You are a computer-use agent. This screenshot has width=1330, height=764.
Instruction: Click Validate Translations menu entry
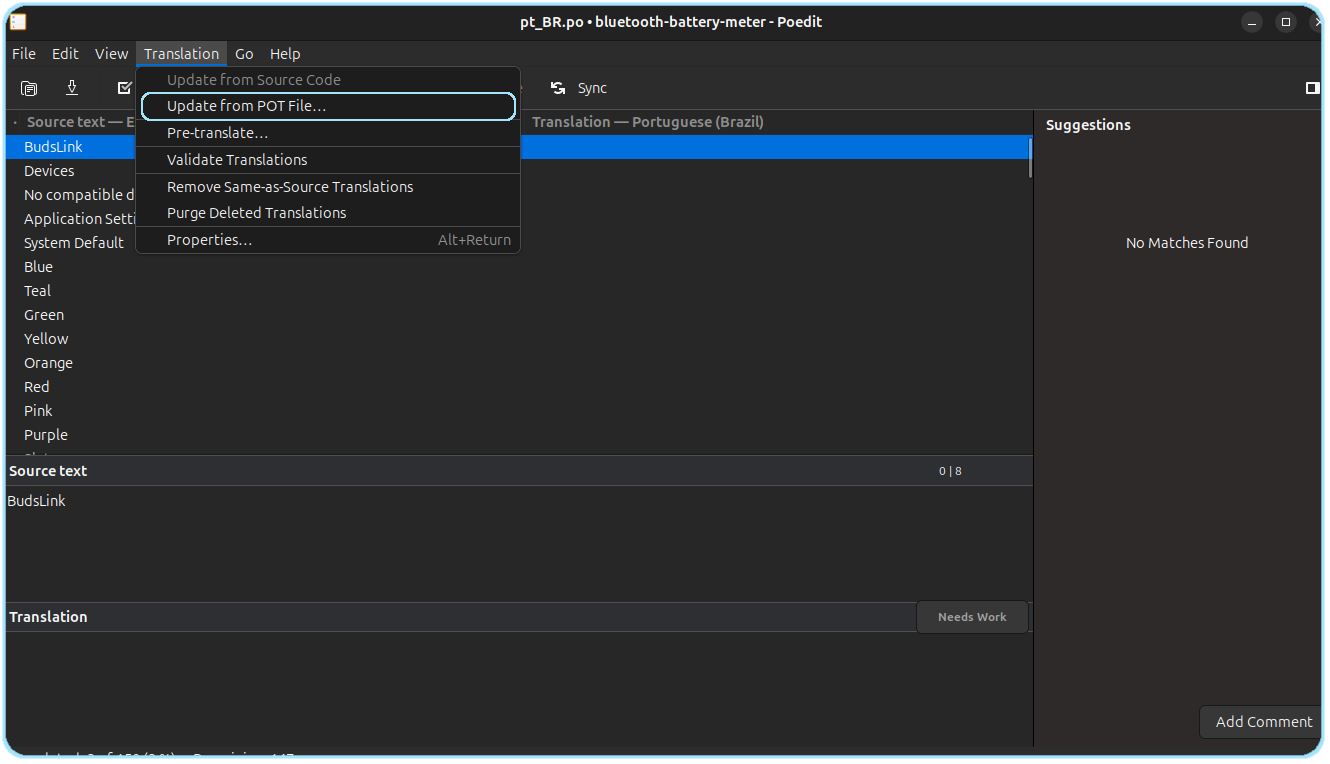(x=237, y=160)
